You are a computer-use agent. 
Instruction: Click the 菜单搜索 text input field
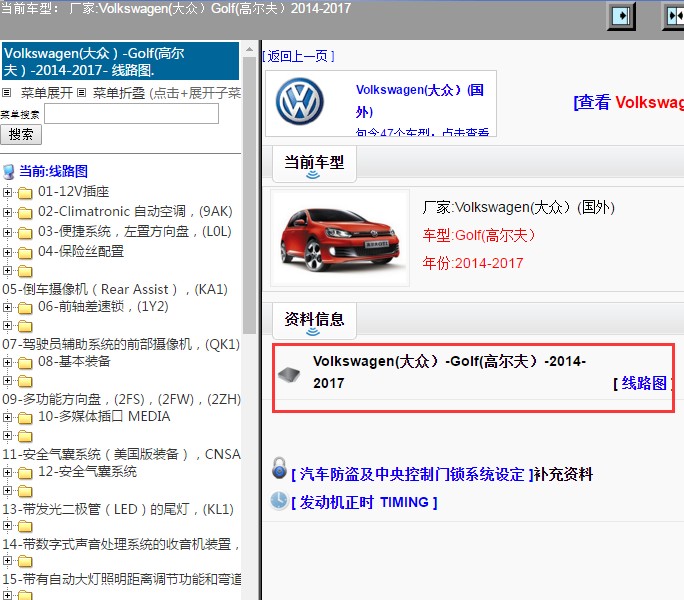click(x=131, y=113)
